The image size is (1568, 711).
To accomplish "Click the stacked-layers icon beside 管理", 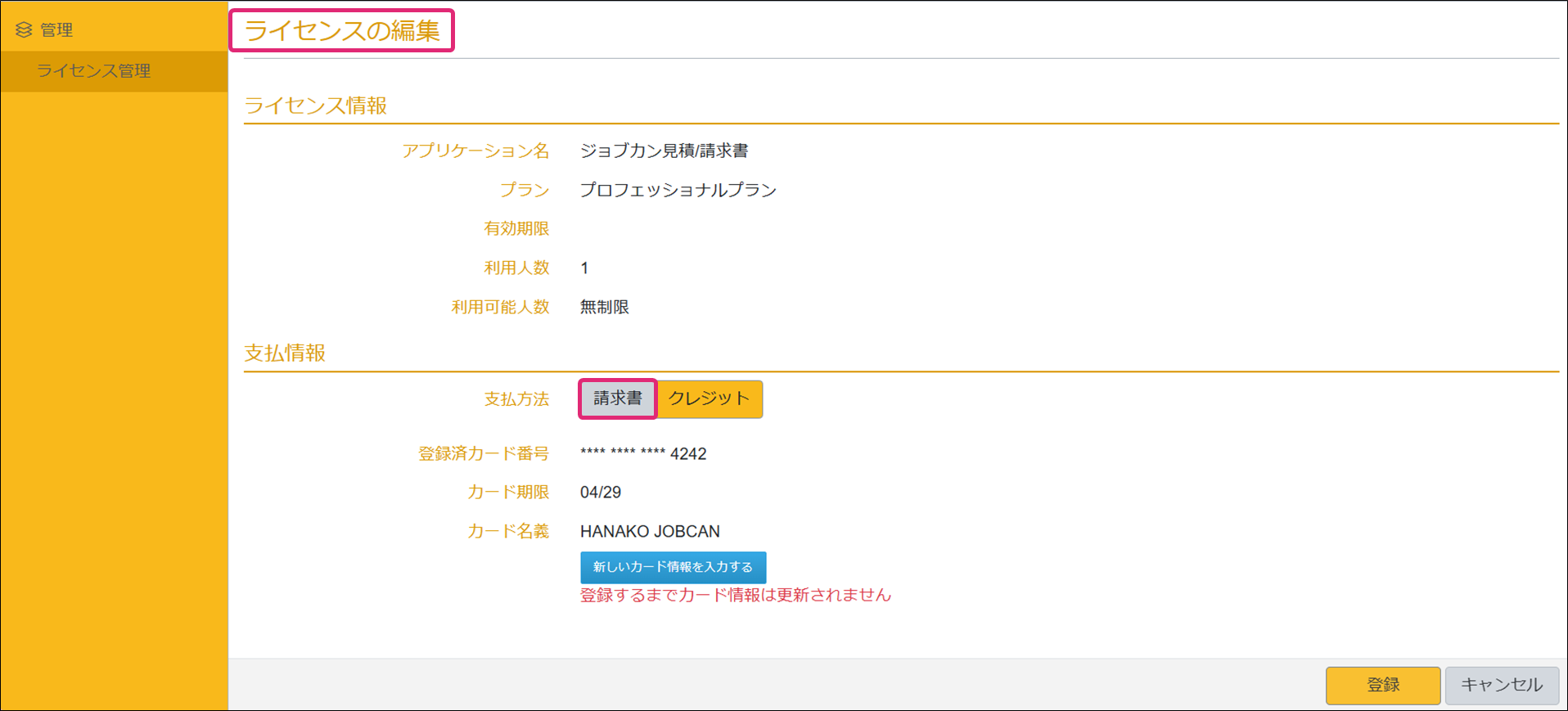I will point(24,30).
